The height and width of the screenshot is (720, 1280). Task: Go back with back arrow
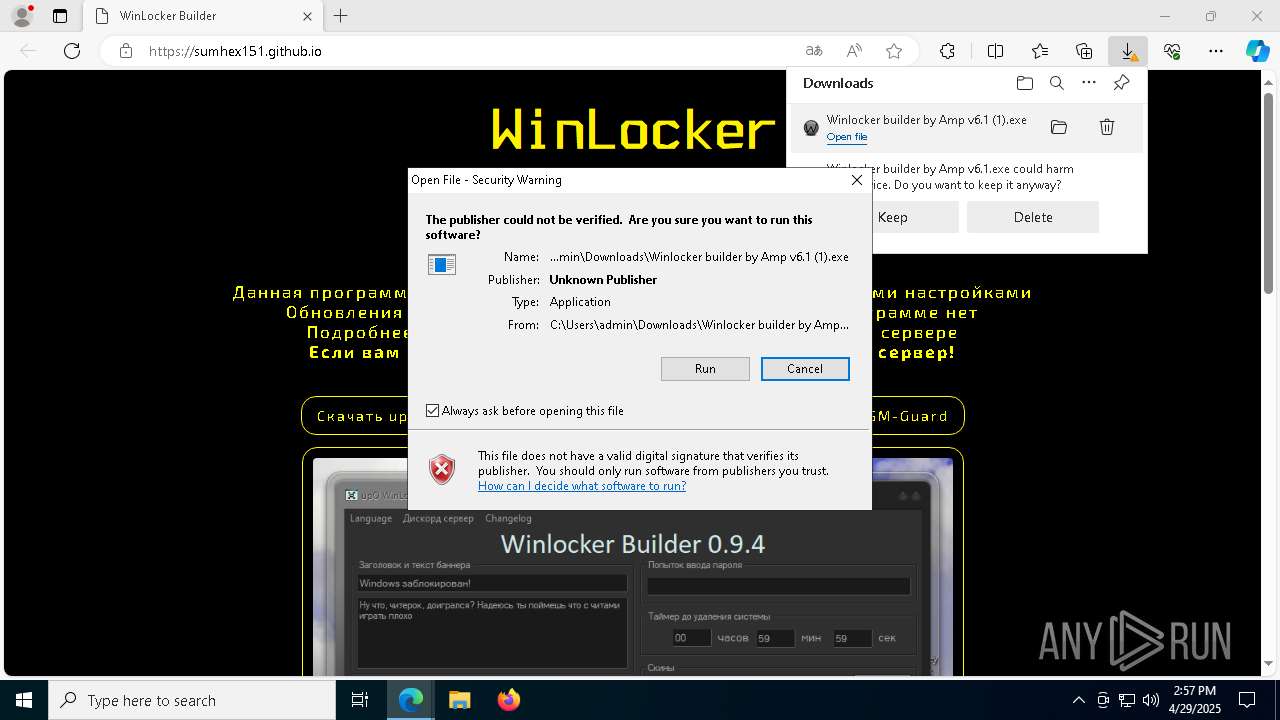(28, 51)
